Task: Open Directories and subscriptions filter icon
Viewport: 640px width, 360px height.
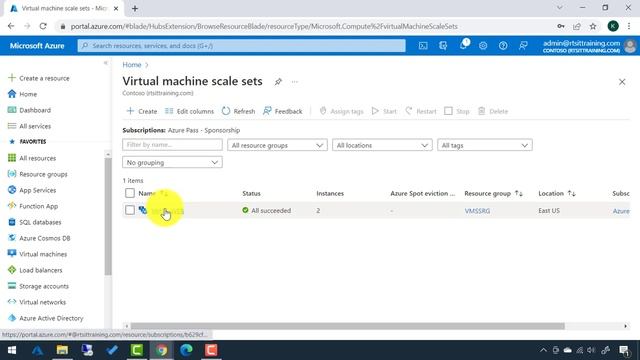Action: pyautogui.click(x=443, y=46)
